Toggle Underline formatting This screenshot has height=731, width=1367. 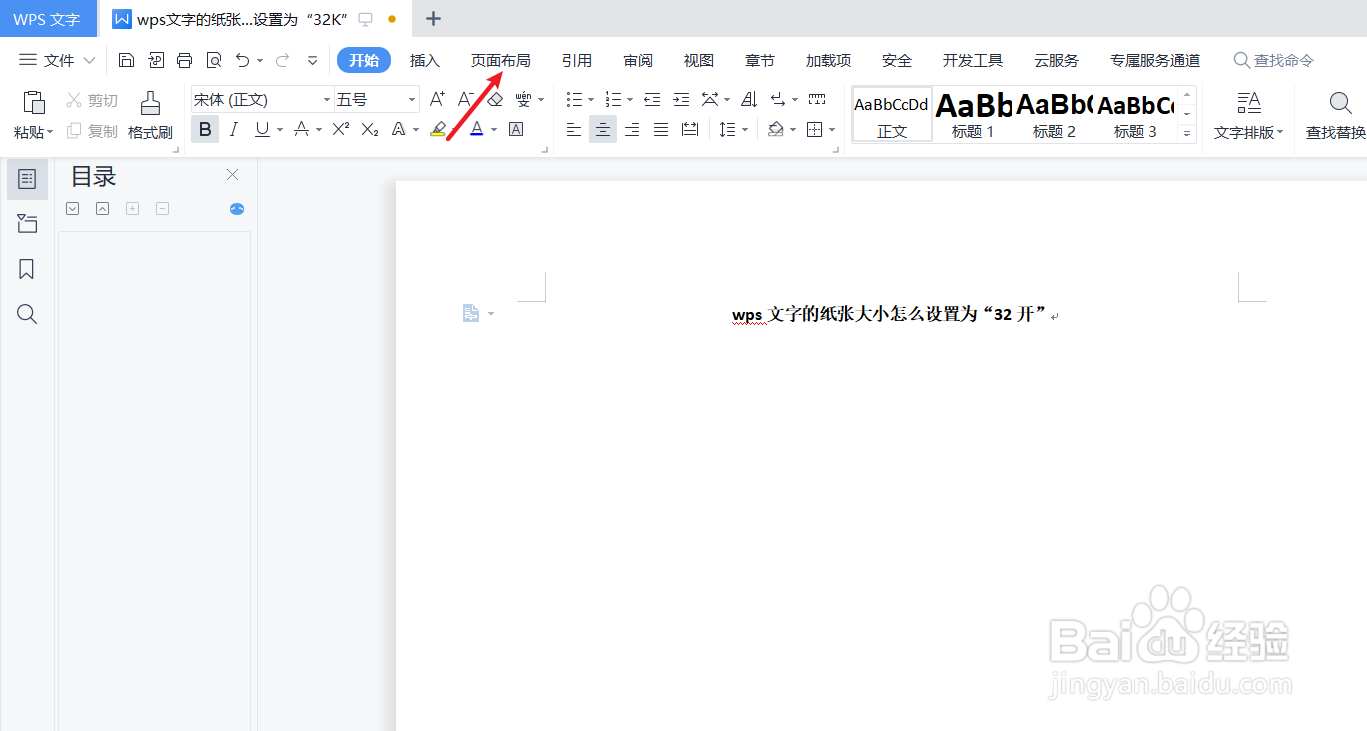tap(262, 129)
